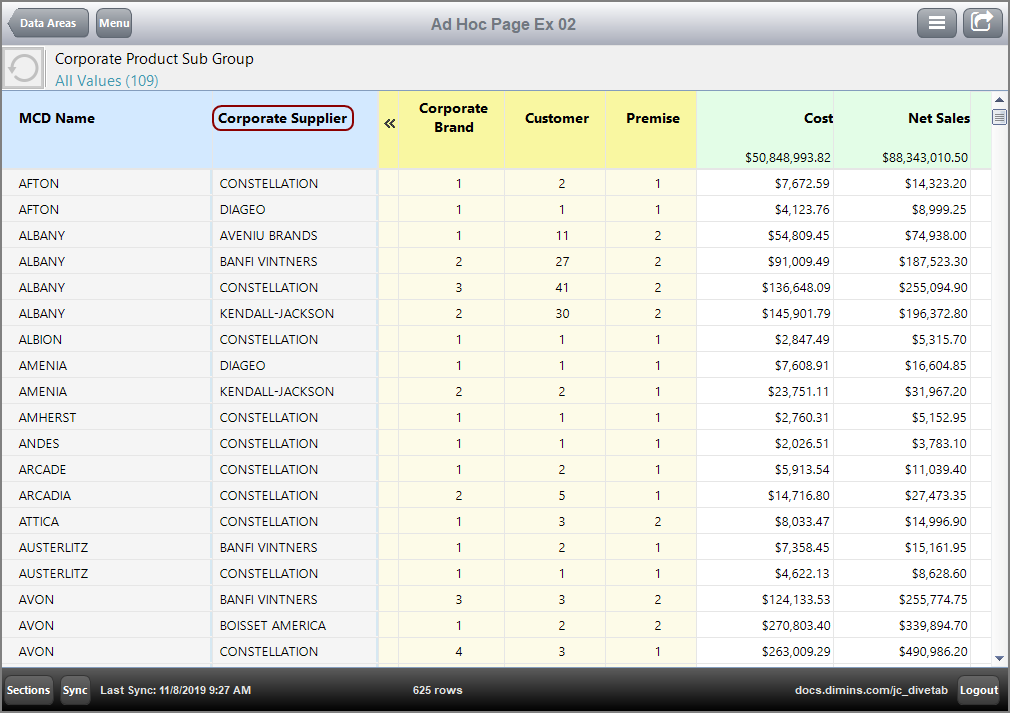Open the Sections menu in status bar
The width and height of the screenshot is (1010, 713).
(28, 690)
